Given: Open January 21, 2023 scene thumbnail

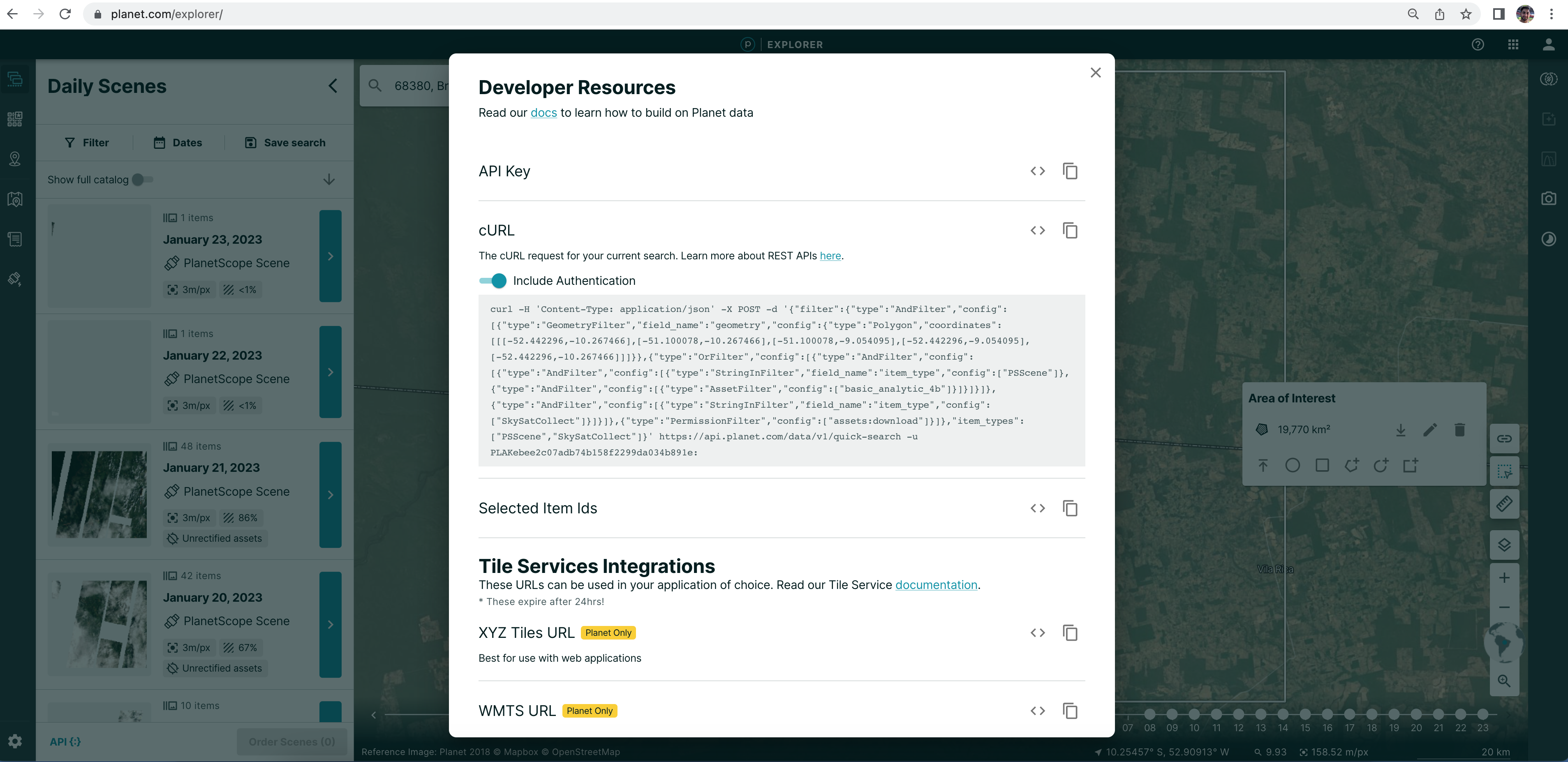Looking at the screenshot, I should click(99, 494).
